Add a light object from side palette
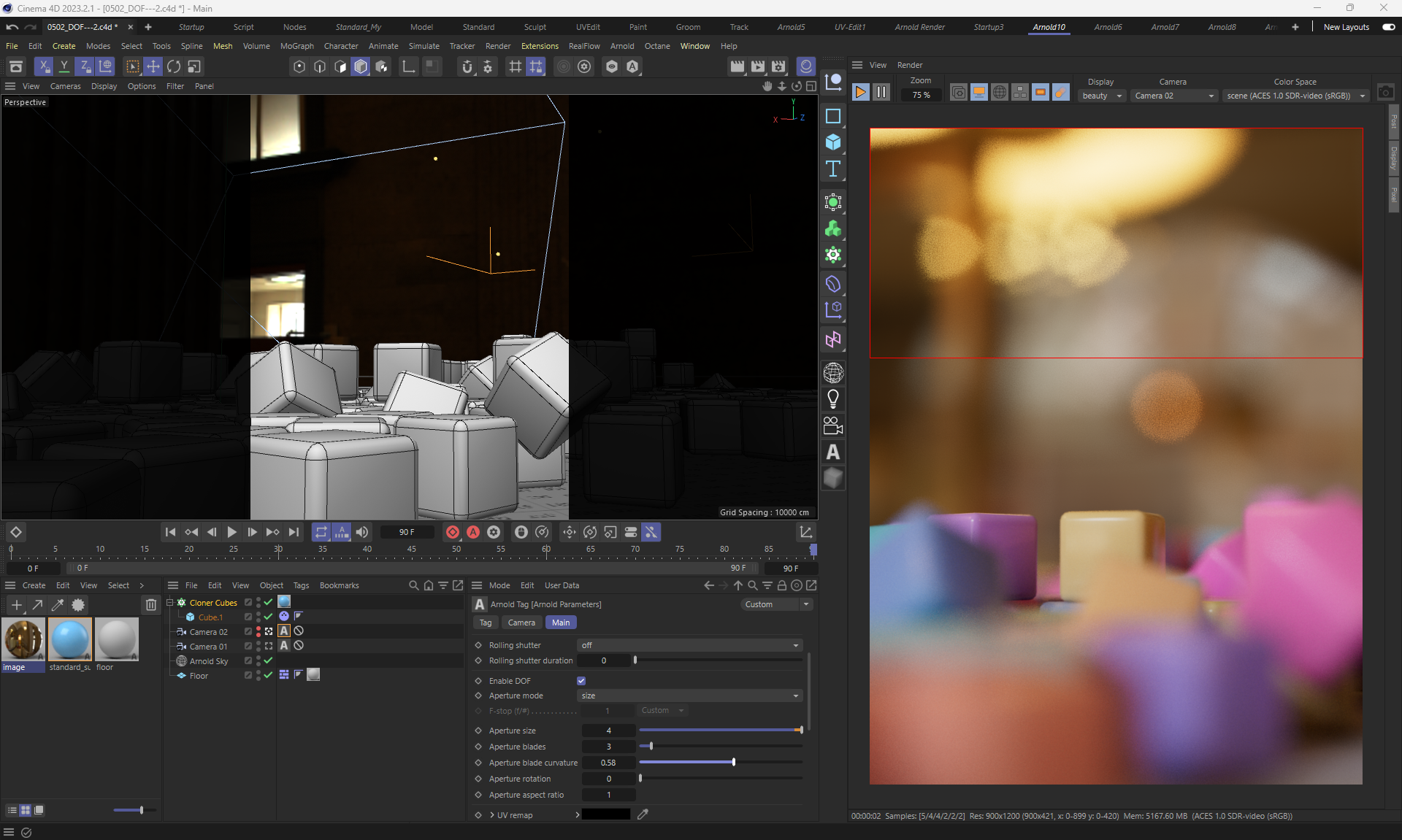Image resolution: width=1402 pixels, height=840 pixels. click(x=832, y=399)
